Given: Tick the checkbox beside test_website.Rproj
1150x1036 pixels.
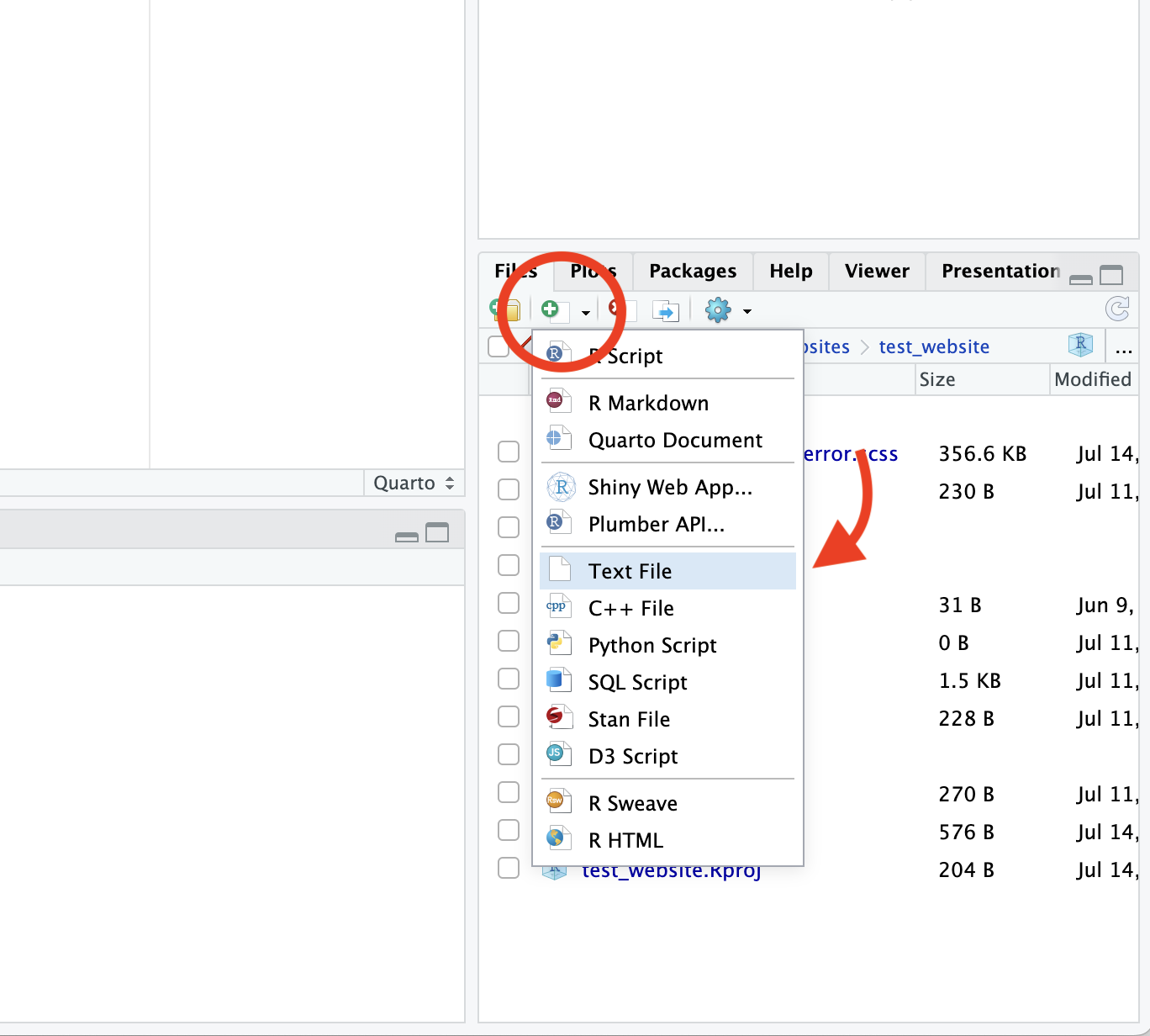Looking at the screenshot, I should click(x=509, y=868).
